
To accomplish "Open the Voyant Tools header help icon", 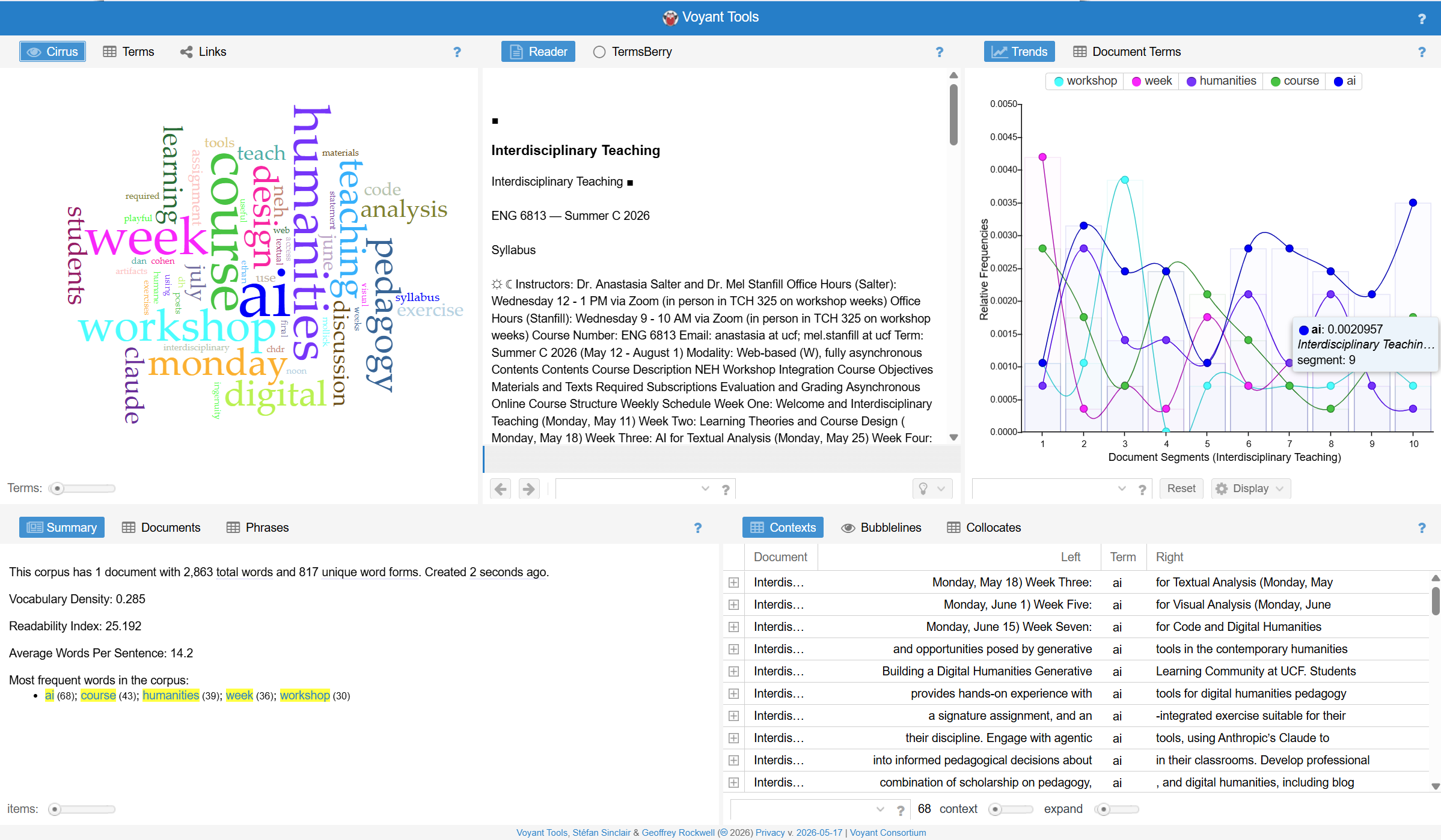I will (1422, 19).
